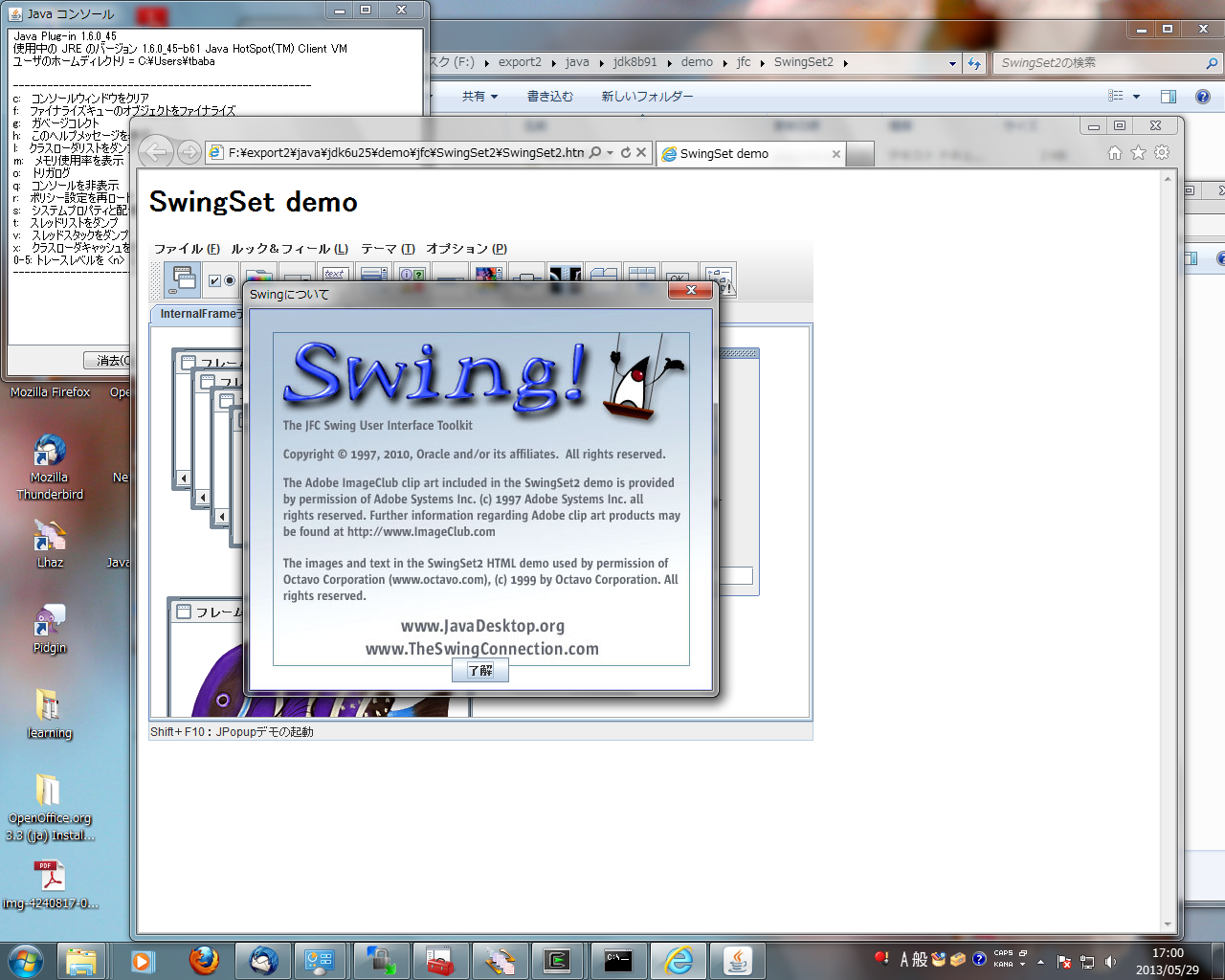This screenshot has height=980, width=1225.
Task: Open the ルック&フィール menu
Action: tap(289, 249)
